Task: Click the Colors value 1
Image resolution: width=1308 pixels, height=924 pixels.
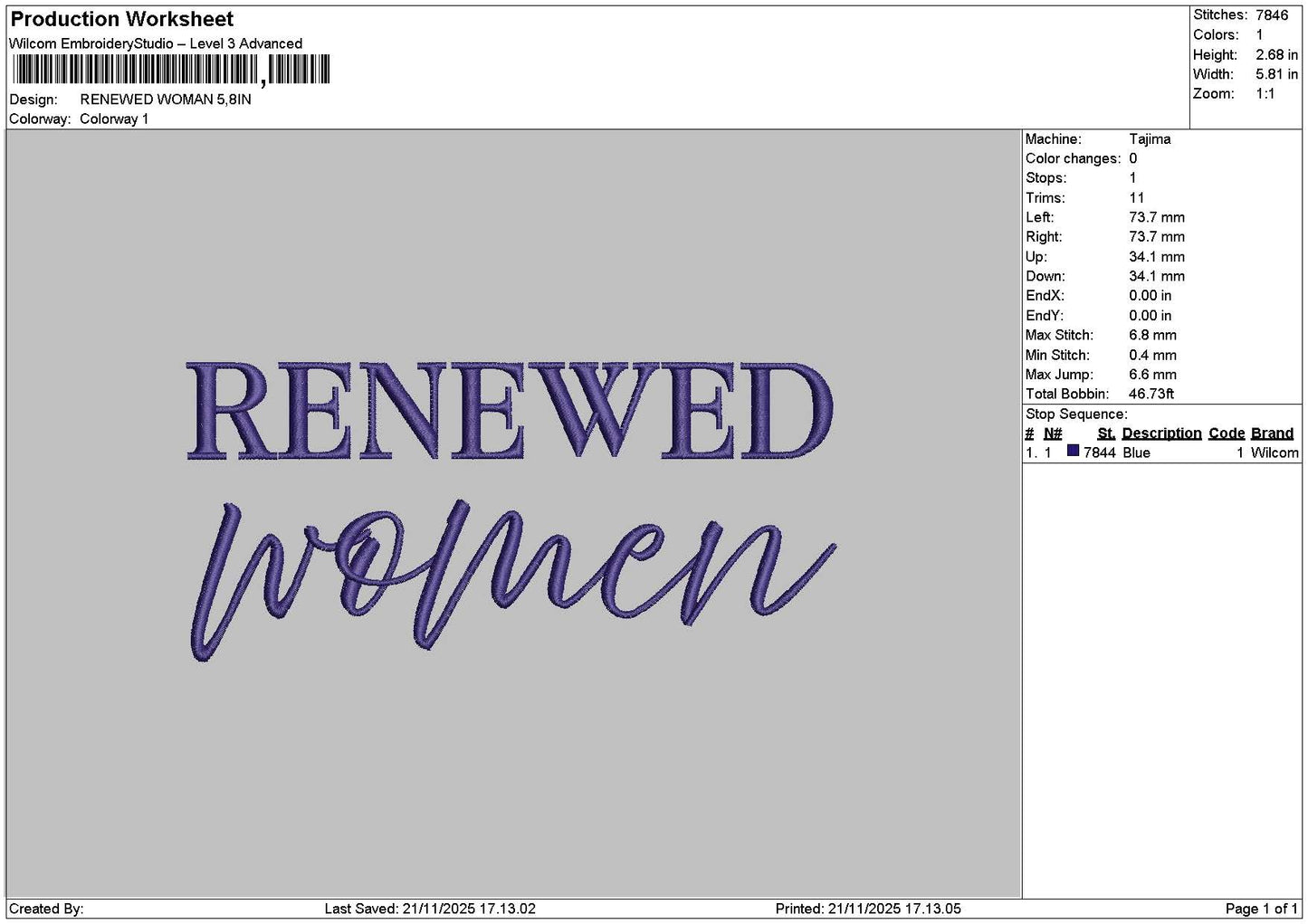Action: [1260, 35]
